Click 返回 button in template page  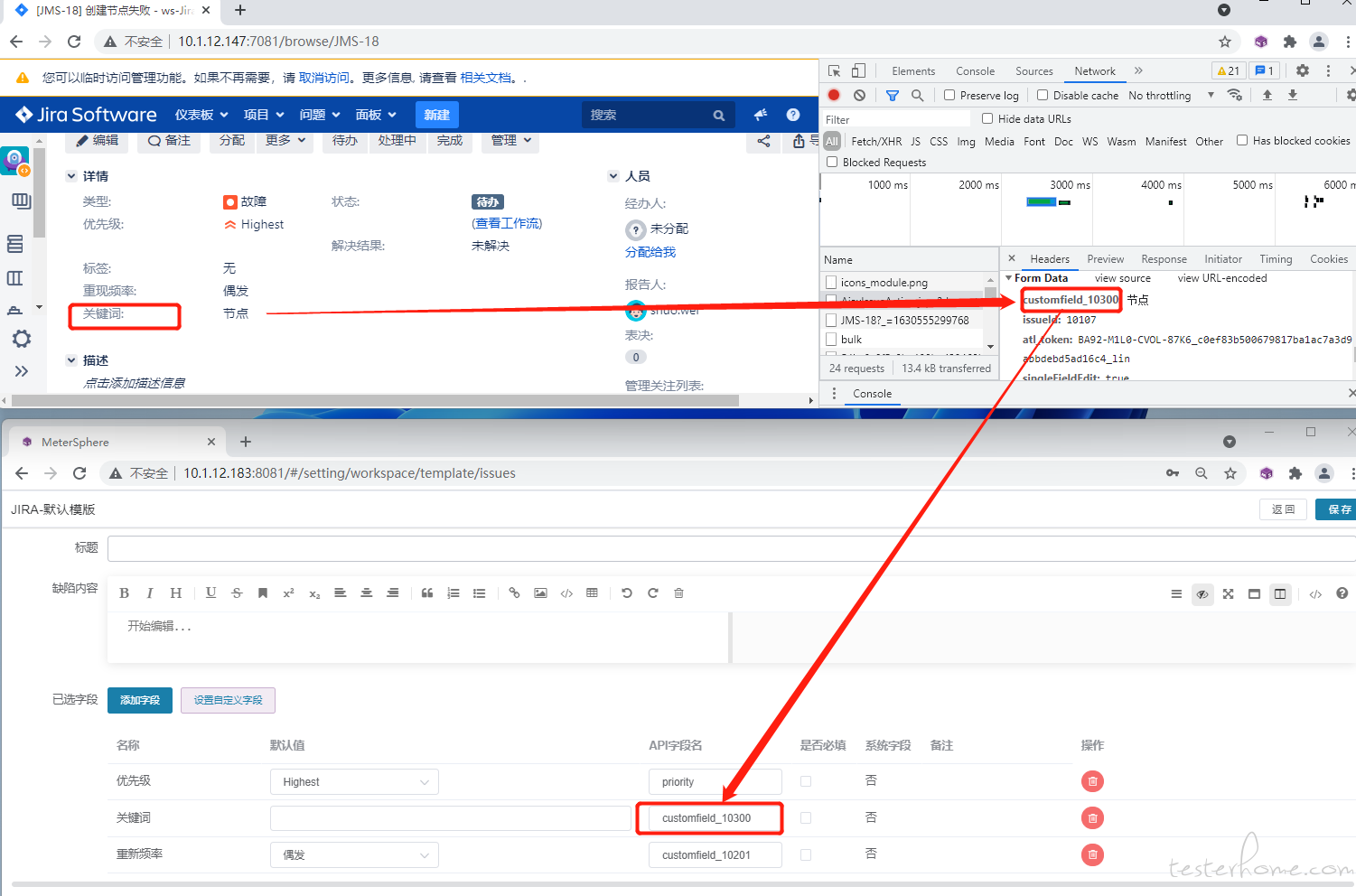1284,509
